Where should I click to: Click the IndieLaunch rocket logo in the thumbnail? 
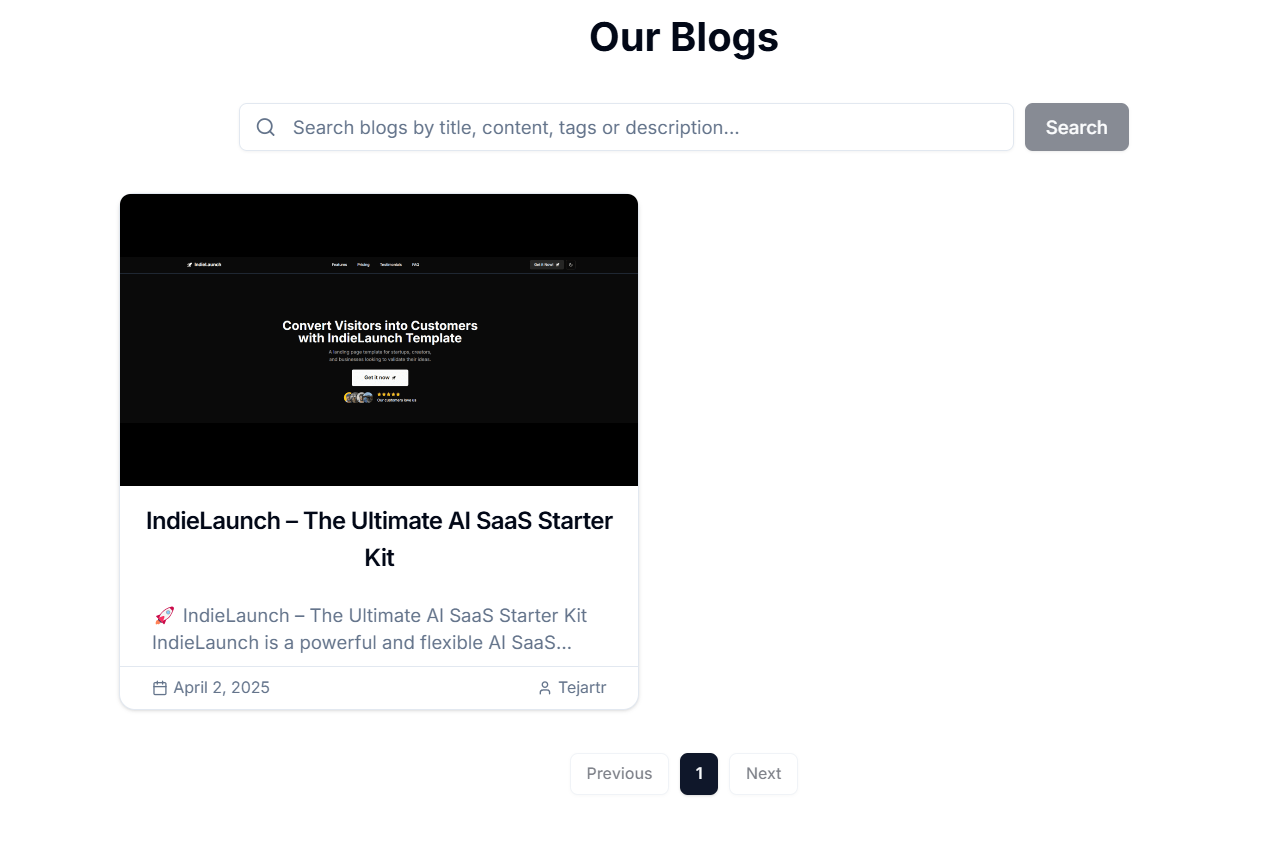189,265
